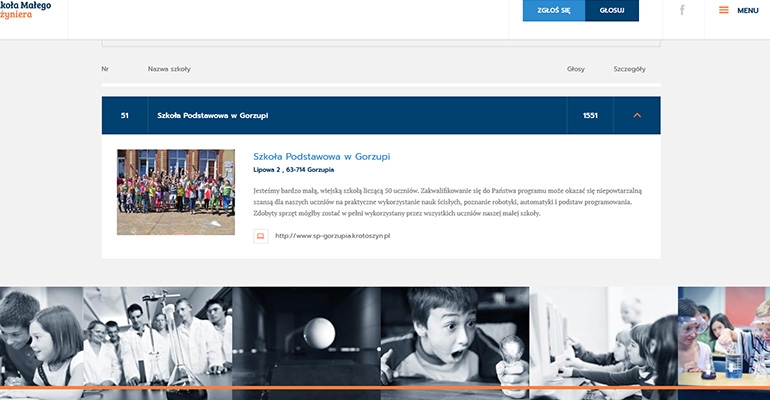Click the Nazwa szkoły column header
This screenshot has height=400, width=770.
[x=169, y=69]
